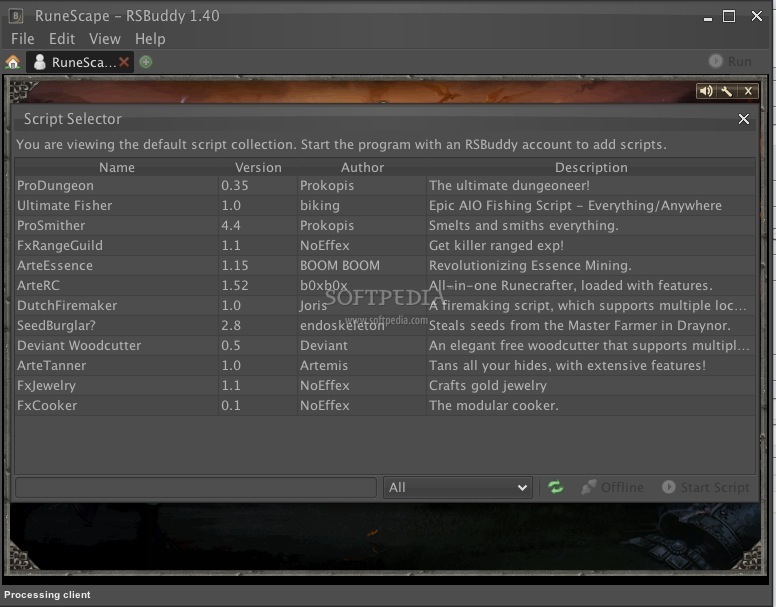This screenshot has width=776, height=607.
Task: Sort scripts by the Version column header
Action: (258, 167)
